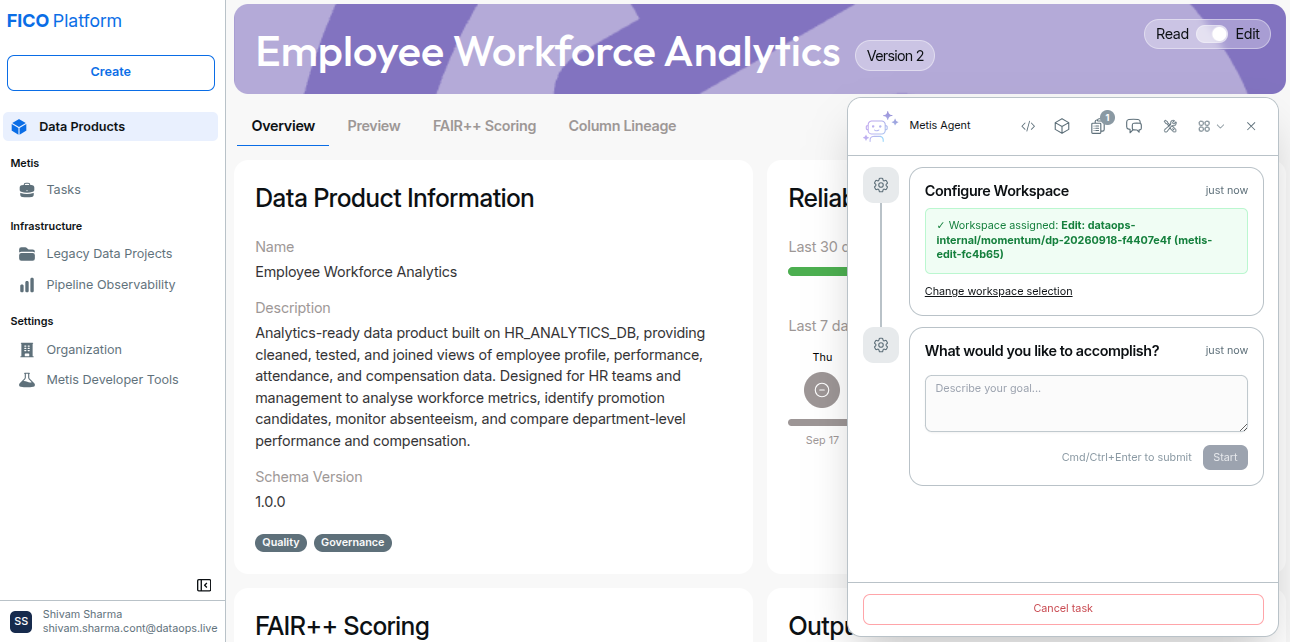Click the tools wrench icon in Metis Agent
The image size is (1290, 642).
(x=1170, y=126)
